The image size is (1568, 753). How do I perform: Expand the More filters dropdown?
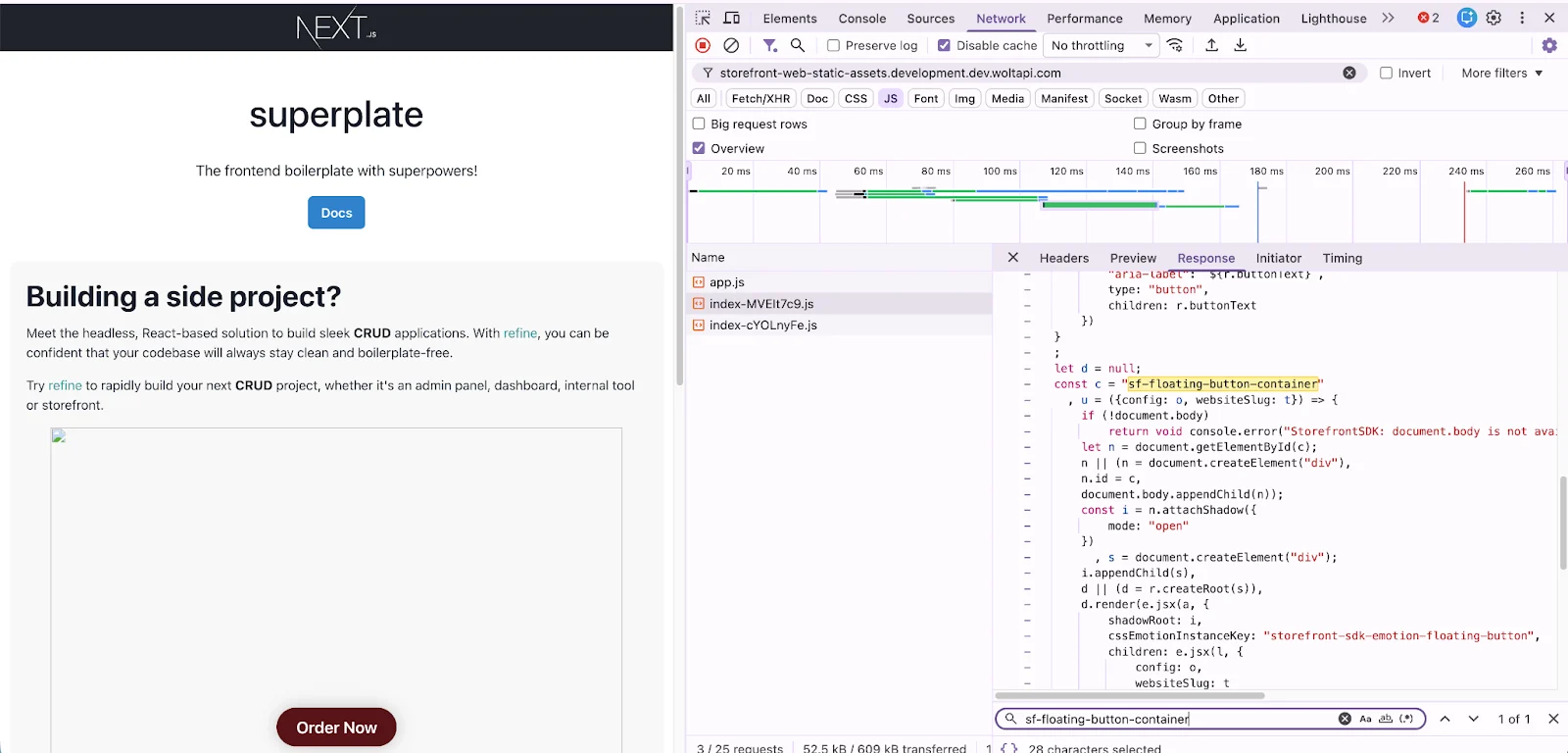[x=1501, y=73]
